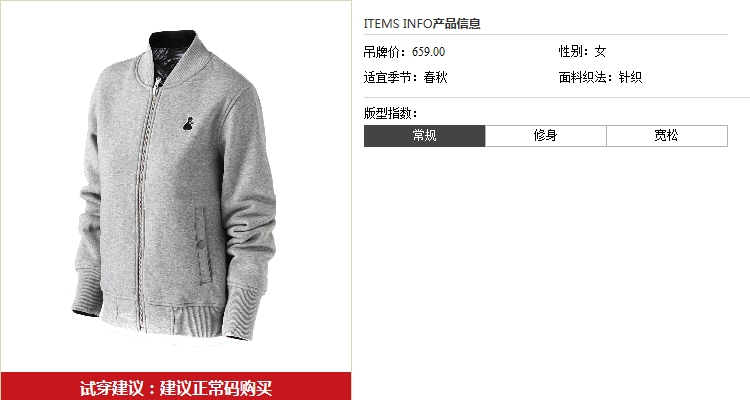Click the 针织 fabric value
The width and height of the screenshot is (750, 400).
[630, 77]
